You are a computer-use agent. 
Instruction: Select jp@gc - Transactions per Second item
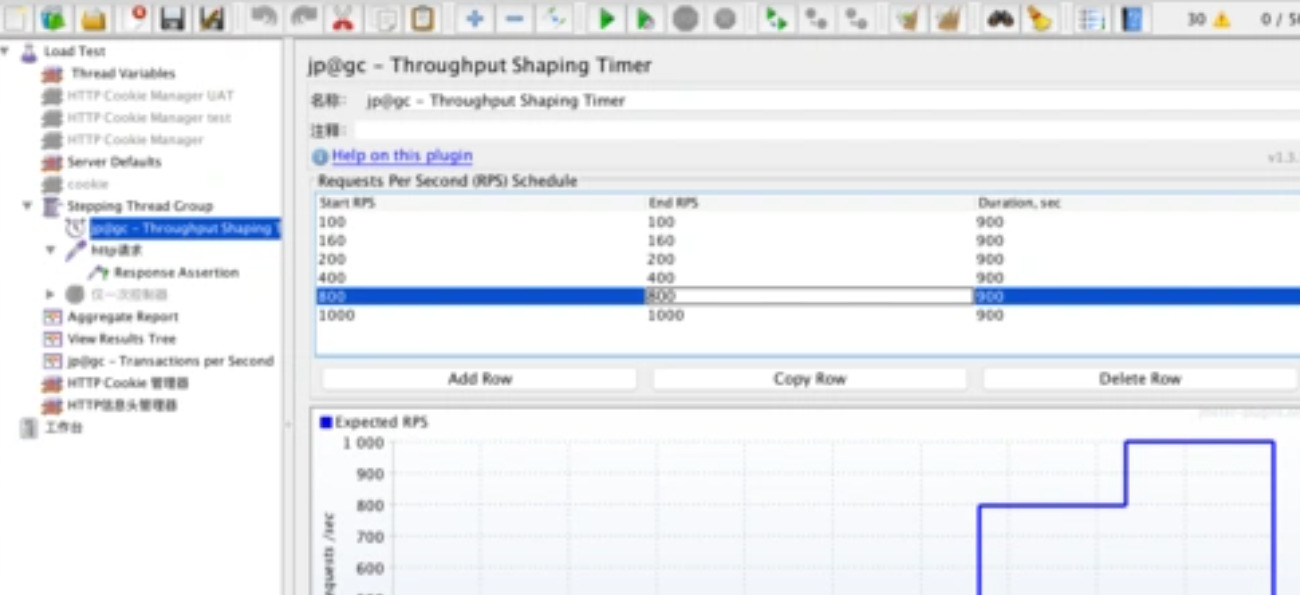coord(170,361)
